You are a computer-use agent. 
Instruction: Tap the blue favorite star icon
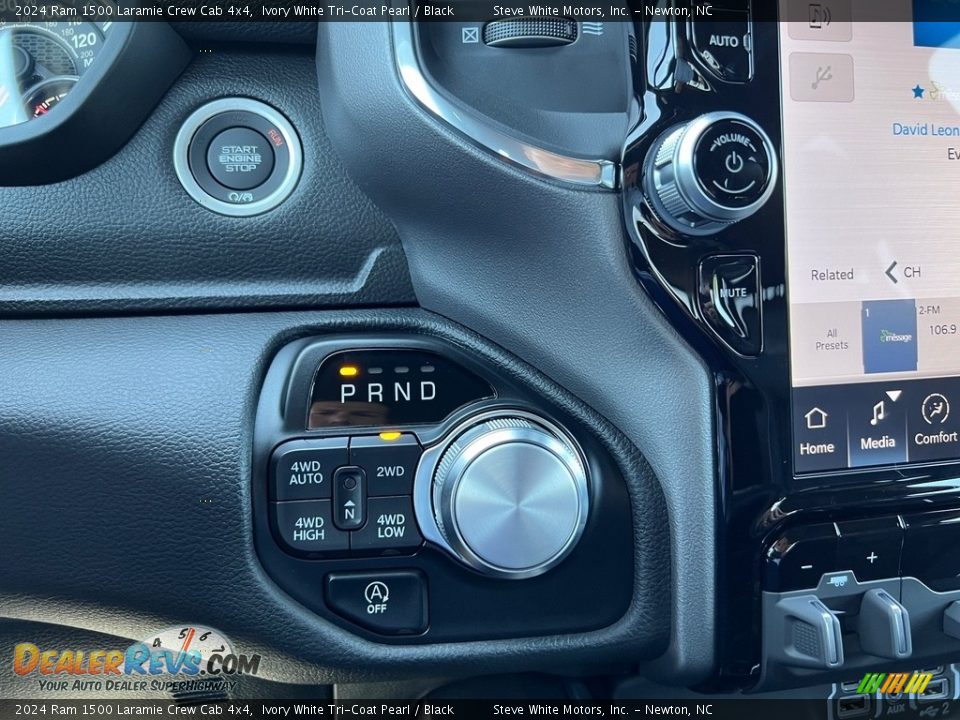coord(918,92)
